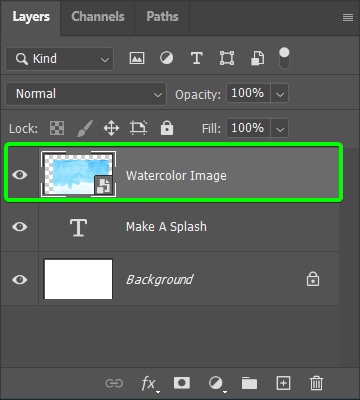
Task: Open the Normal blend mode dropdown
Action: (86, 94)
